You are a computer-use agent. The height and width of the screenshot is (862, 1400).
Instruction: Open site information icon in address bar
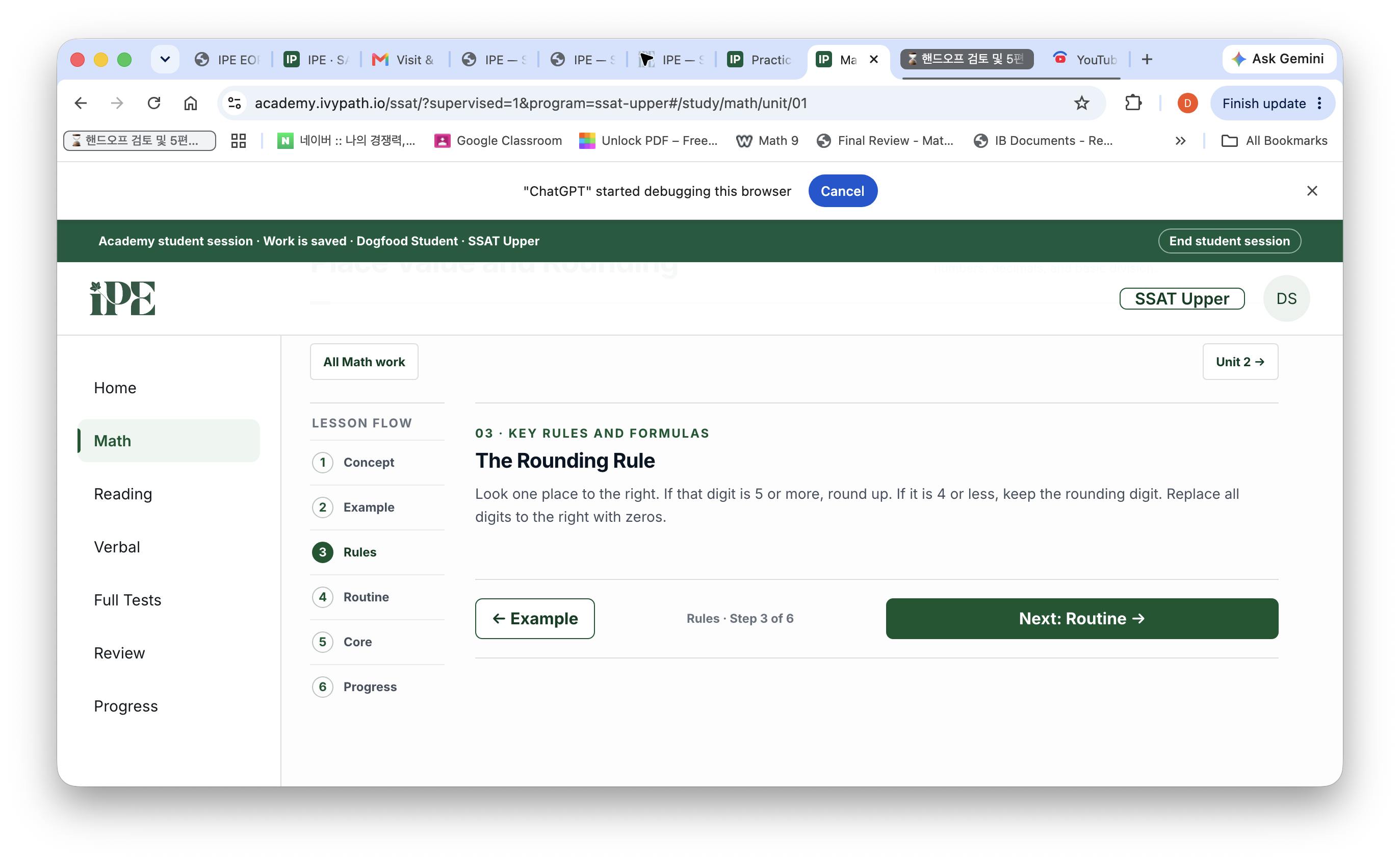click(x=235, y=103)
